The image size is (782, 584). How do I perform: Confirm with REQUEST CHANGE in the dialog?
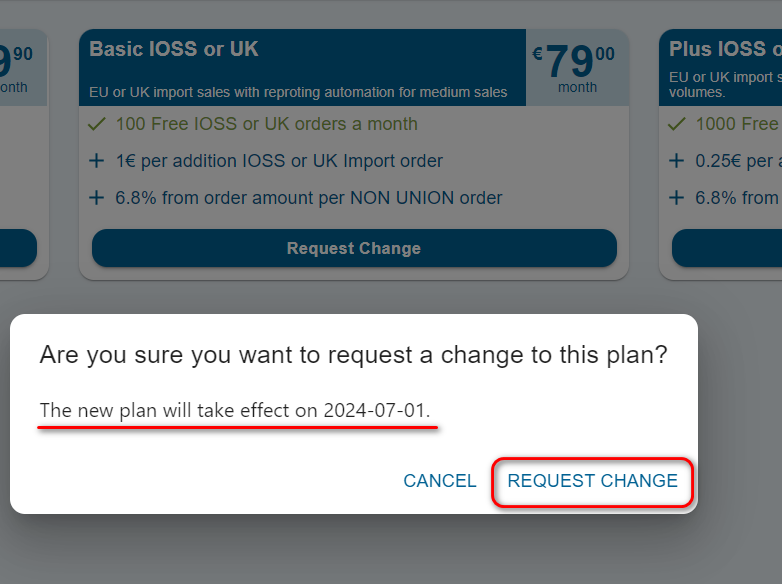pos(592,481)
